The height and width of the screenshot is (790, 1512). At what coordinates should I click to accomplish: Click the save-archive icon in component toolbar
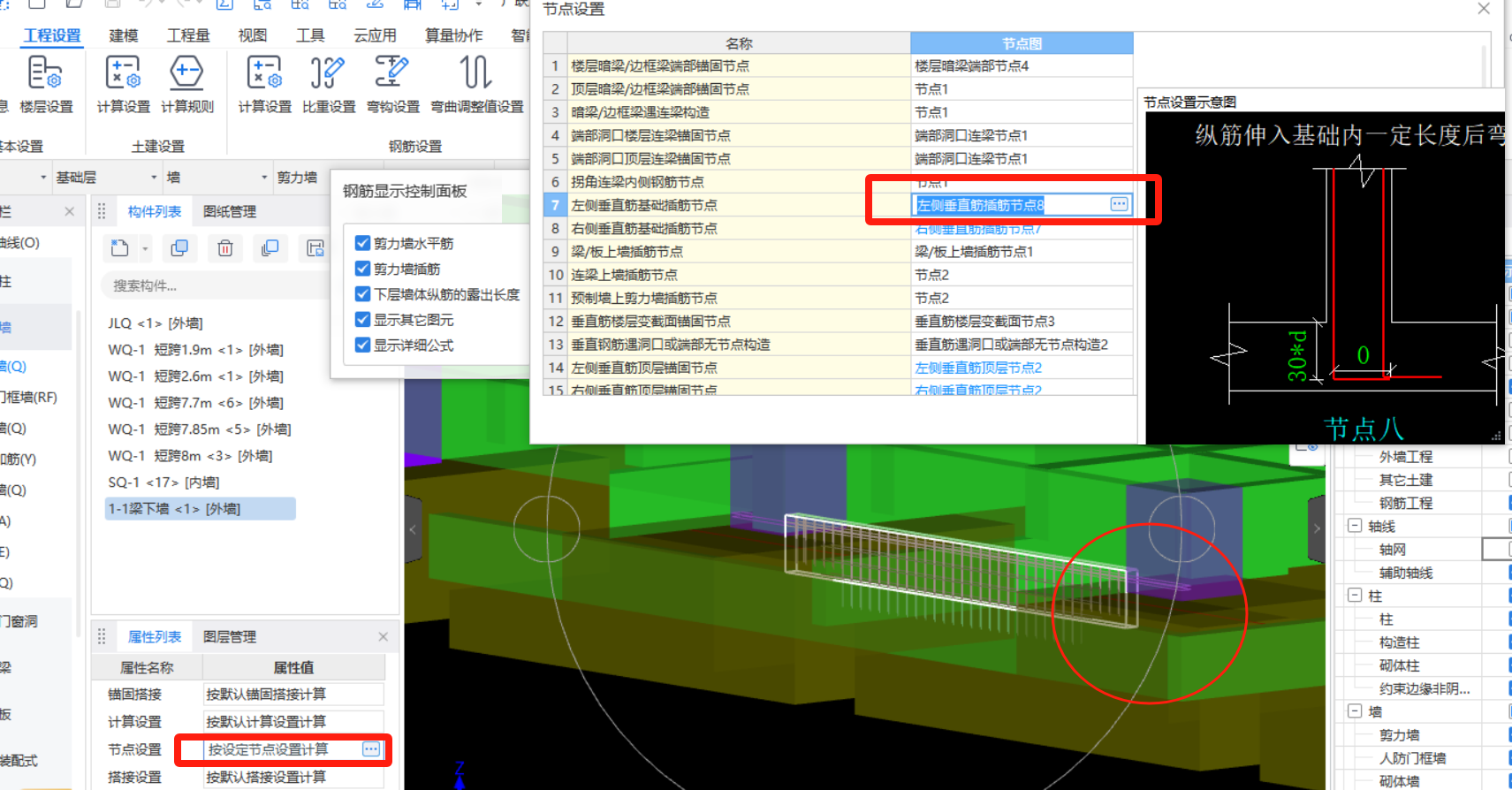315,248
